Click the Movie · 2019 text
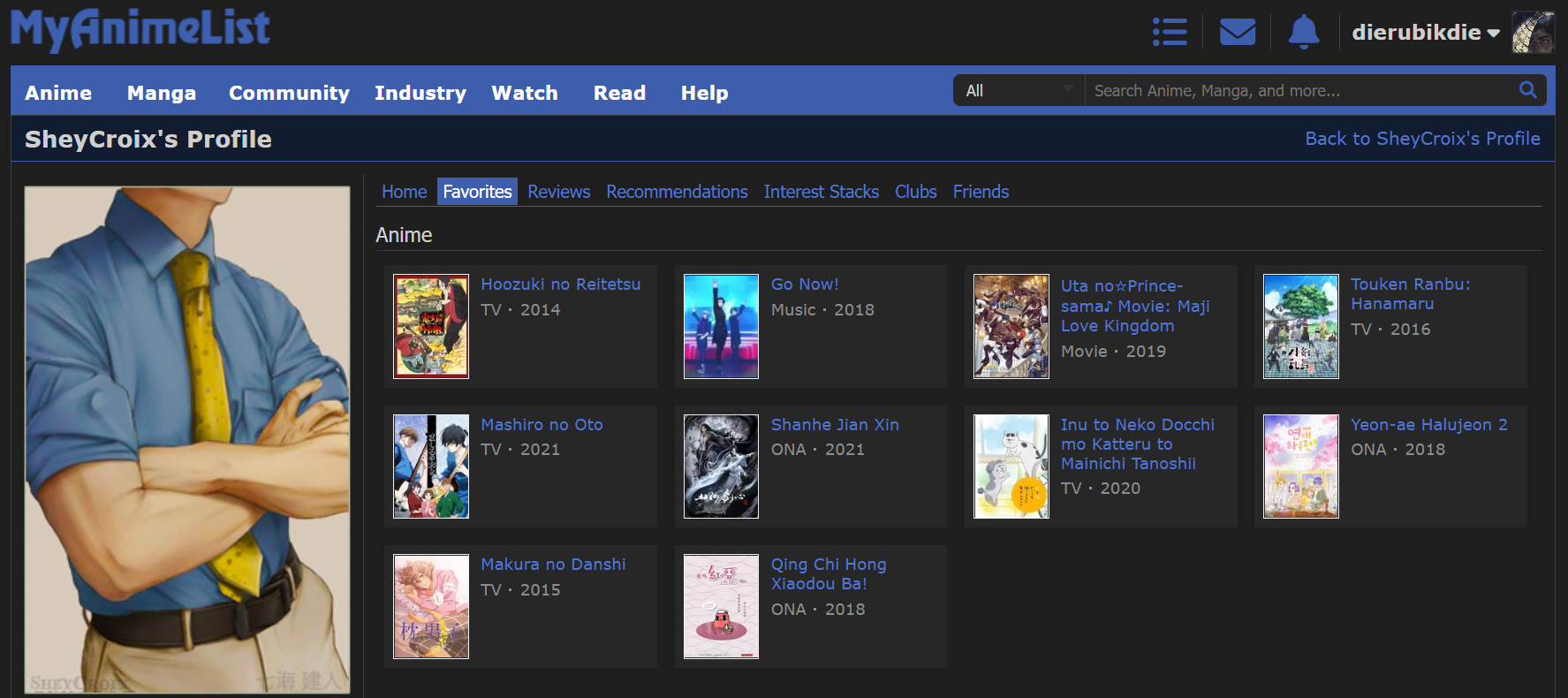 coord(1113,352)
